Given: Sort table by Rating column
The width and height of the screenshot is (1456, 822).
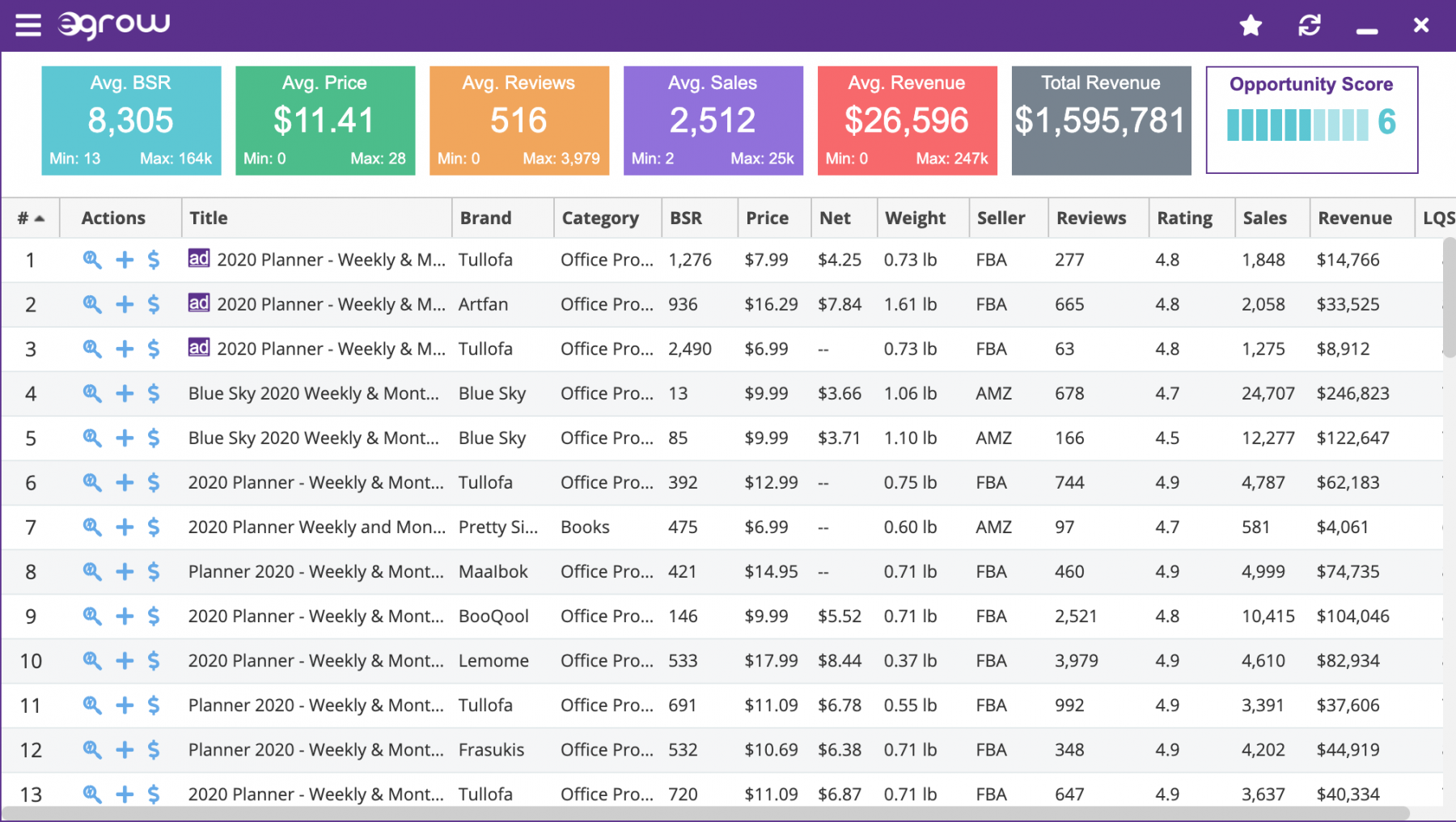Looking at the screenshot, I should point(1192,218).
